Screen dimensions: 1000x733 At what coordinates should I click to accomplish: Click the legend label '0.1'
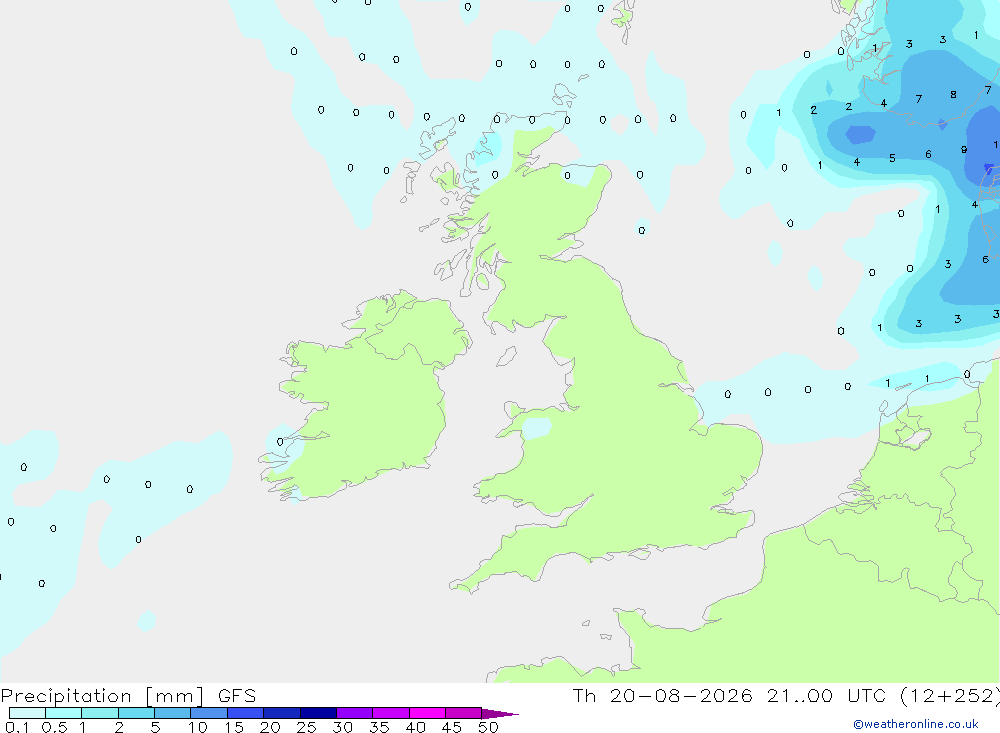click(x=17, y=727)
